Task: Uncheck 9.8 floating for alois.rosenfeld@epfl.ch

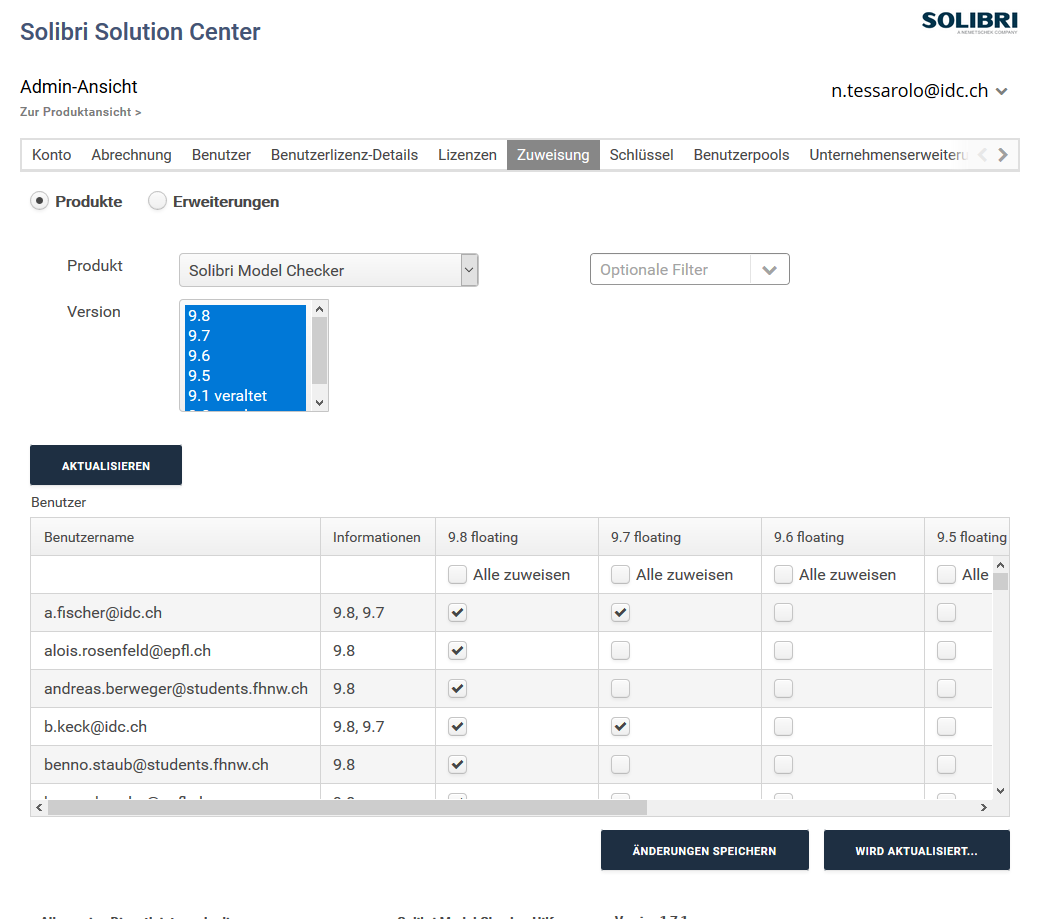Action: (457, 651)
